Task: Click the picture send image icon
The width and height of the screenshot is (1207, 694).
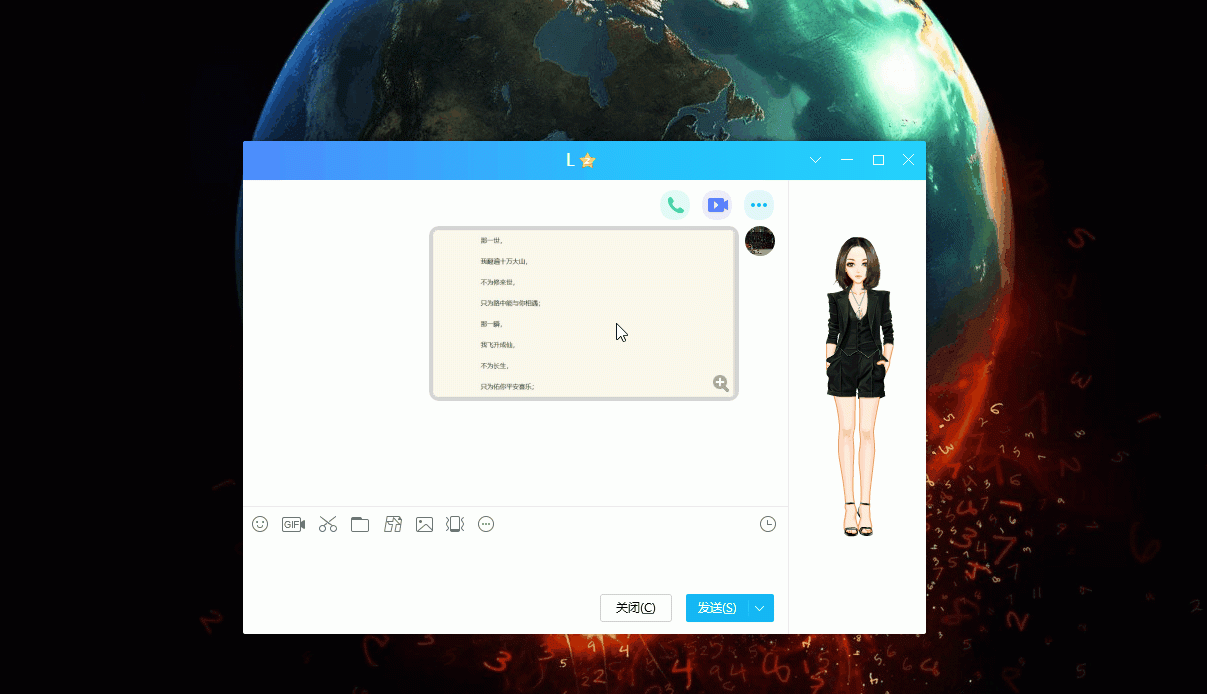Action: click(424, 524)
